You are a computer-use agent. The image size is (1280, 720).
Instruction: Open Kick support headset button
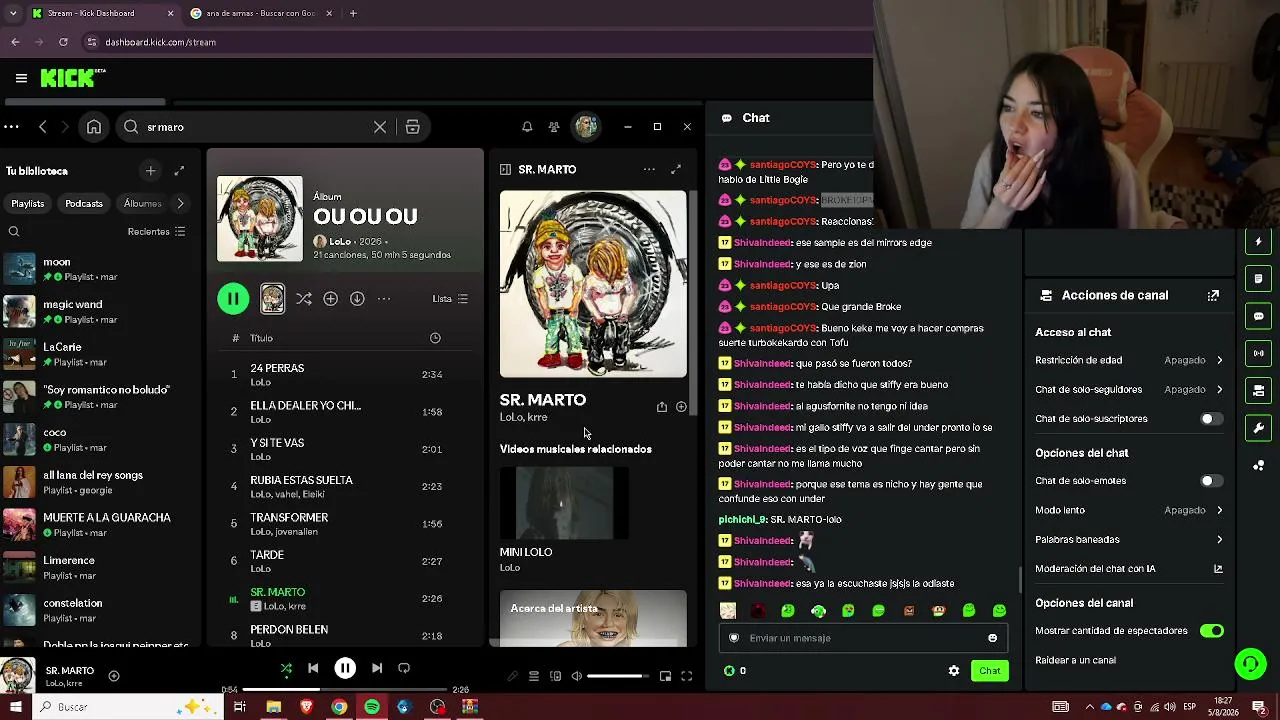[x=1250, y=664]
